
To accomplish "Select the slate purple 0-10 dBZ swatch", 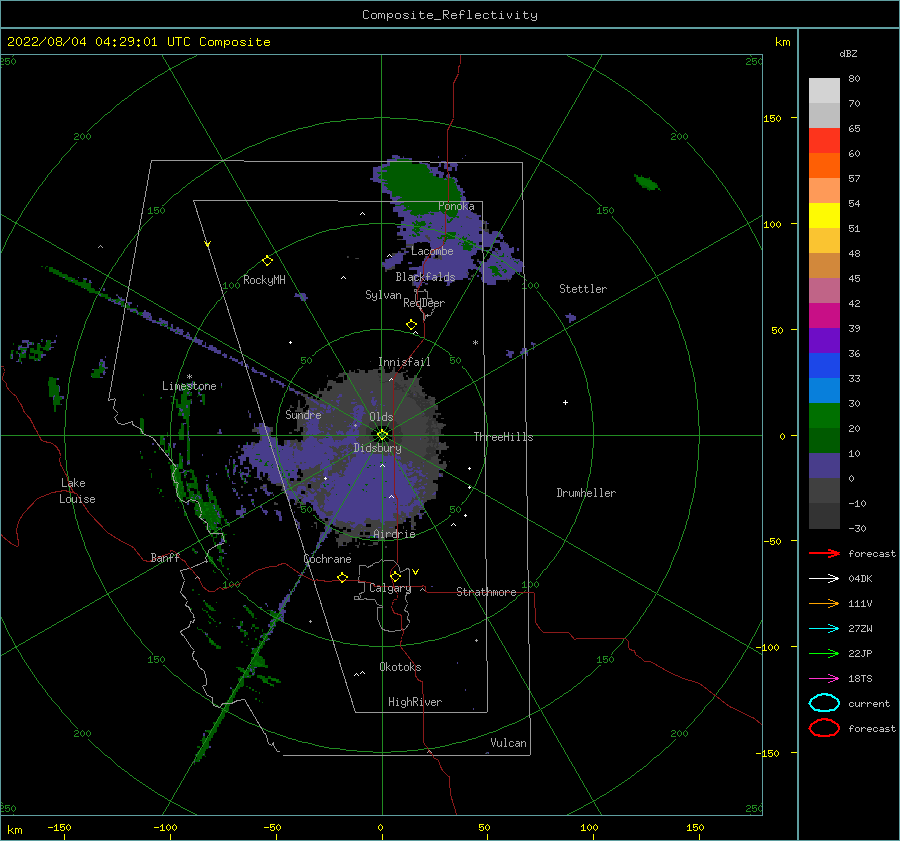I will pos(824,466).
